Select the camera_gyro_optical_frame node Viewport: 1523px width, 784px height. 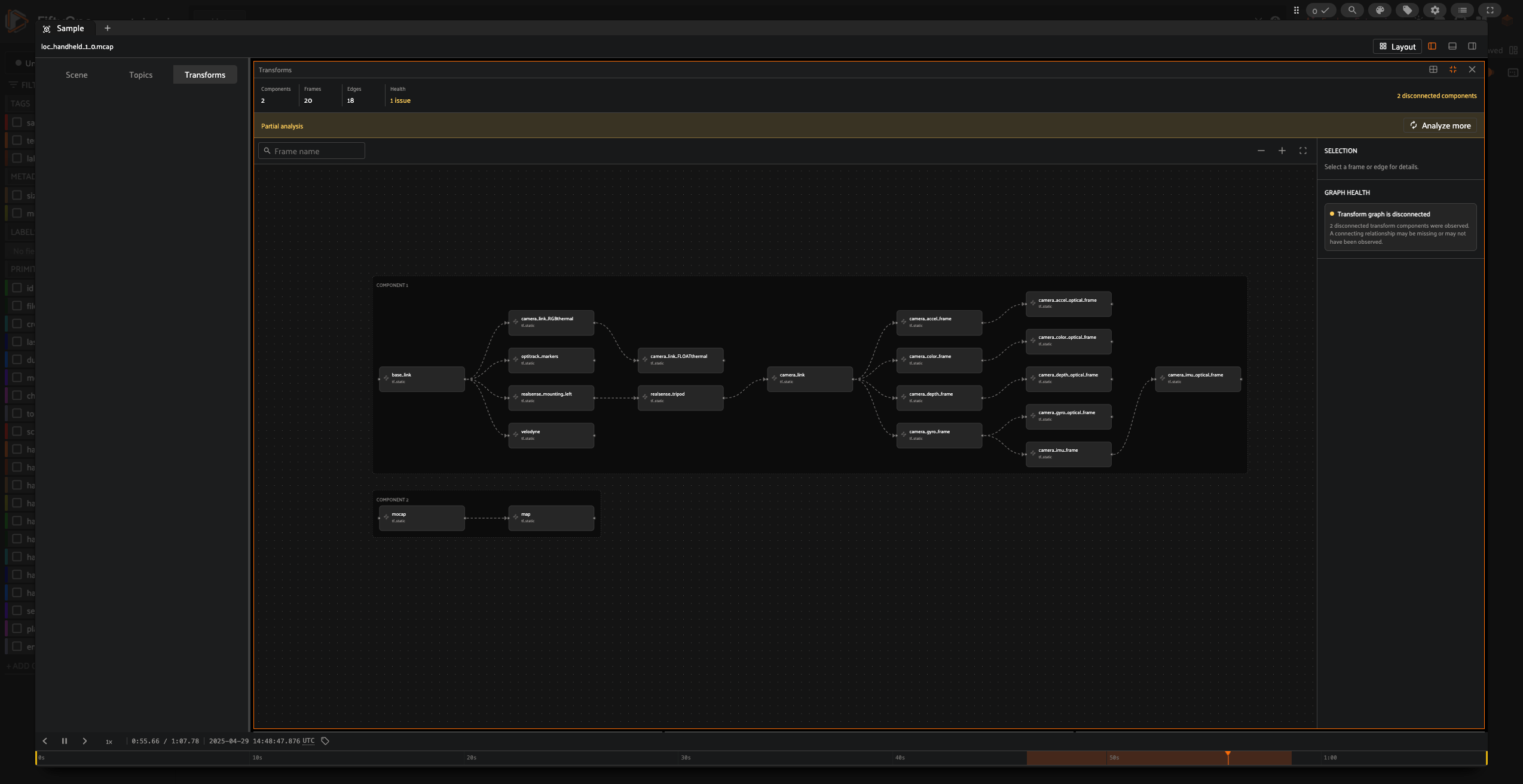click(1069, 416)
